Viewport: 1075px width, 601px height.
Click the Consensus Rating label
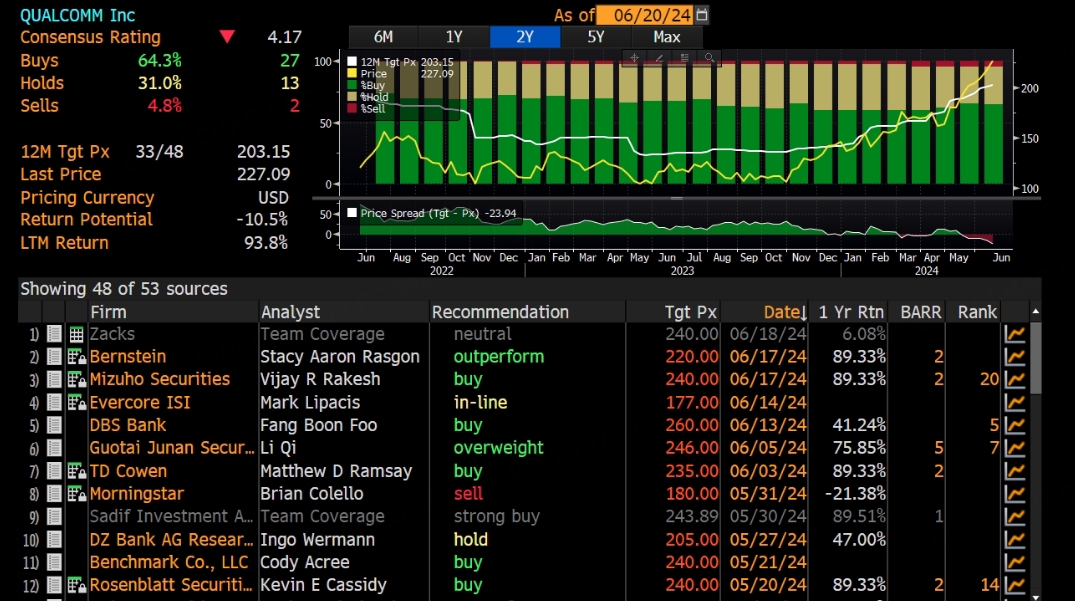coord(90,38)
